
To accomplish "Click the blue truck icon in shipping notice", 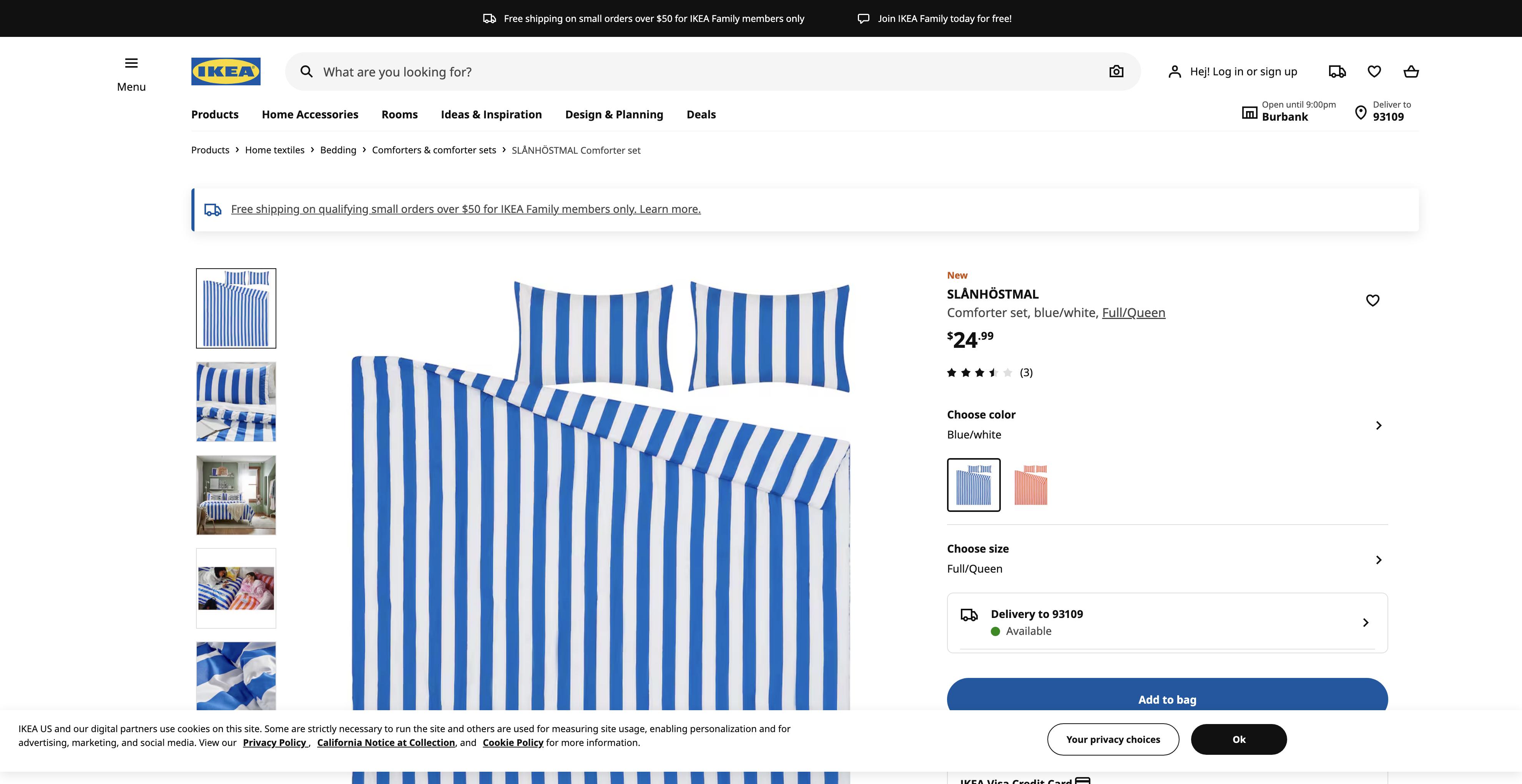I will point(213,209).
